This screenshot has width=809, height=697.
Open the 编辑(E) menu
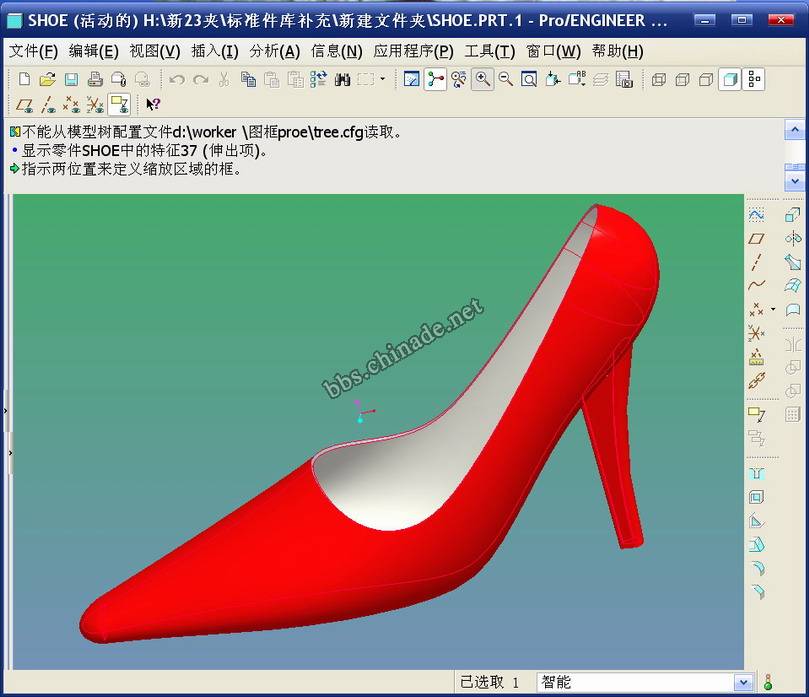click(93, 51)
